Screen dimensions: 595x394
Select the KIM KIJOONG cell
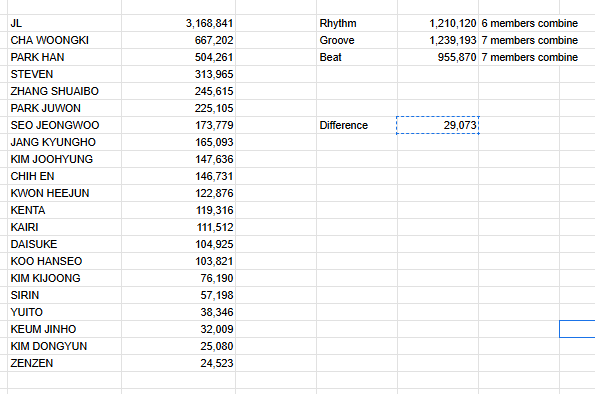pyautogui.click(x=65, y=278)
